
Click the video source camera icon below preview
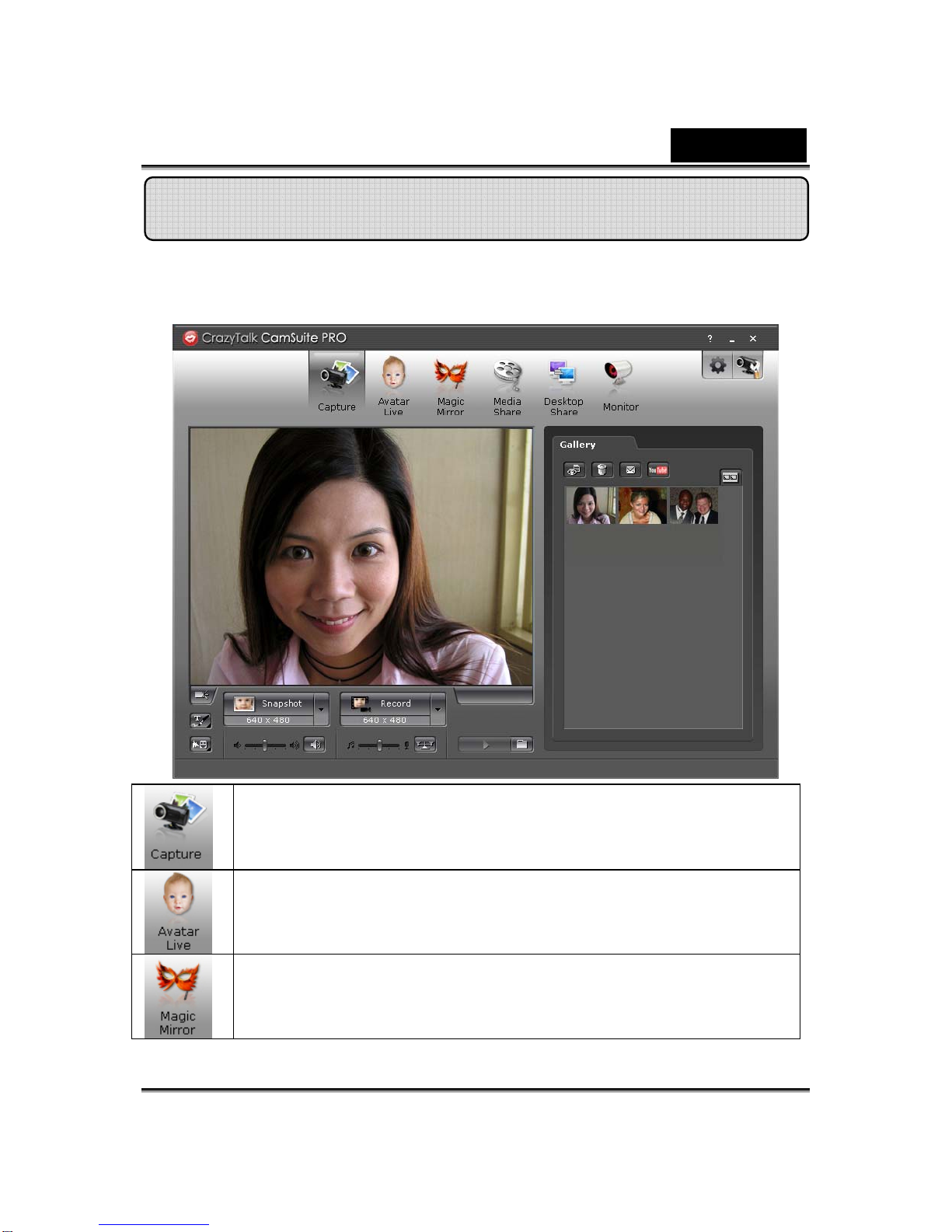[x=201, y=695]
